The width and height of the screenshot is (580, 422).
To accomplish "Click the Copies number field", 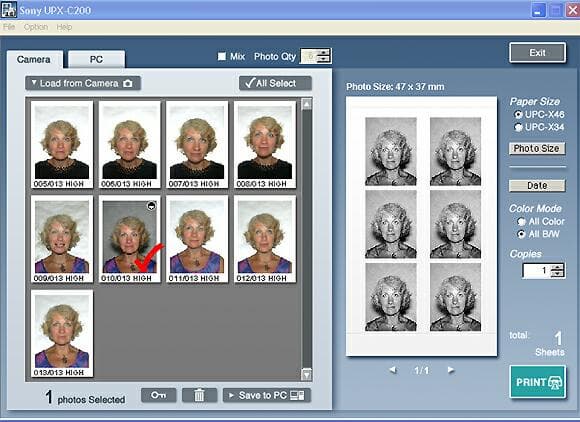I will tap(536, 270).
